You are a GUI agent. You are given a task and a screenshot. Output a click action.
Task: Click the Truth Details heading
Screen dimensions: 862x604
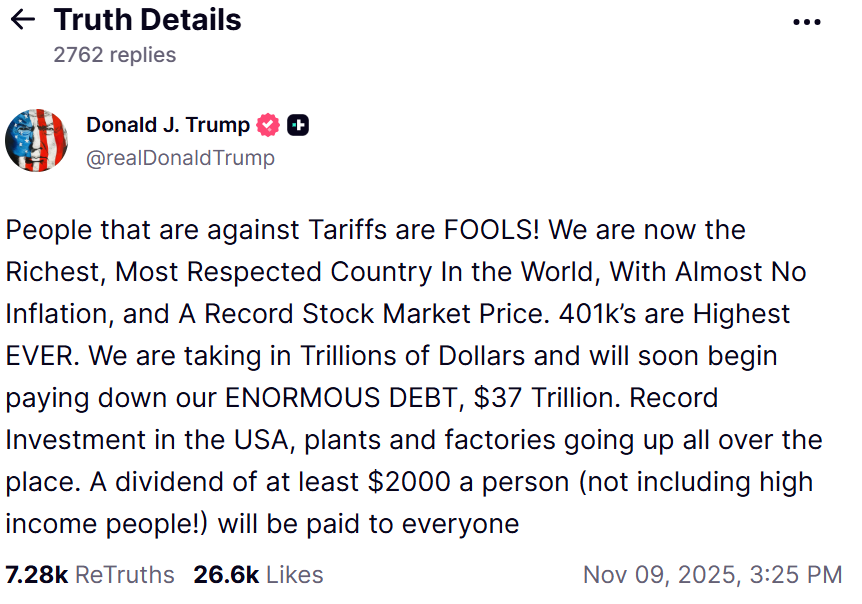(x=147, y=20)
